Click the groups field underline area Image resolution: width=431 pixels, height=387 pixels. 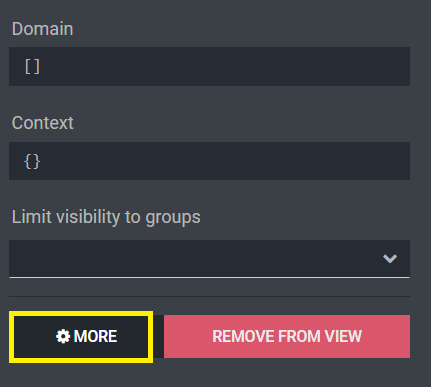point(209,277)
